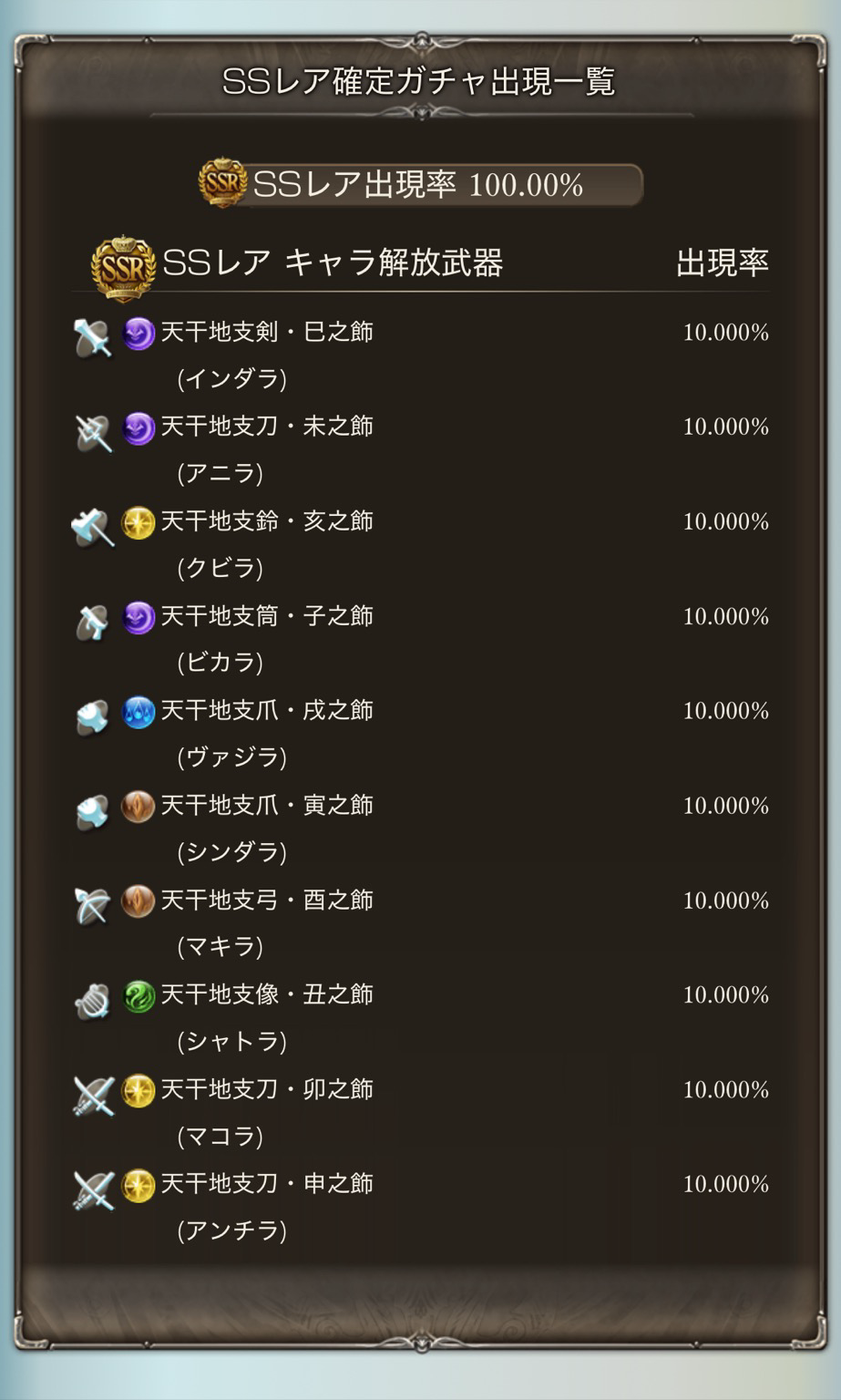Open the 天干地支刀・卯之飾 entry
Screen dimensions: 841x1400
coord(267,1089)
